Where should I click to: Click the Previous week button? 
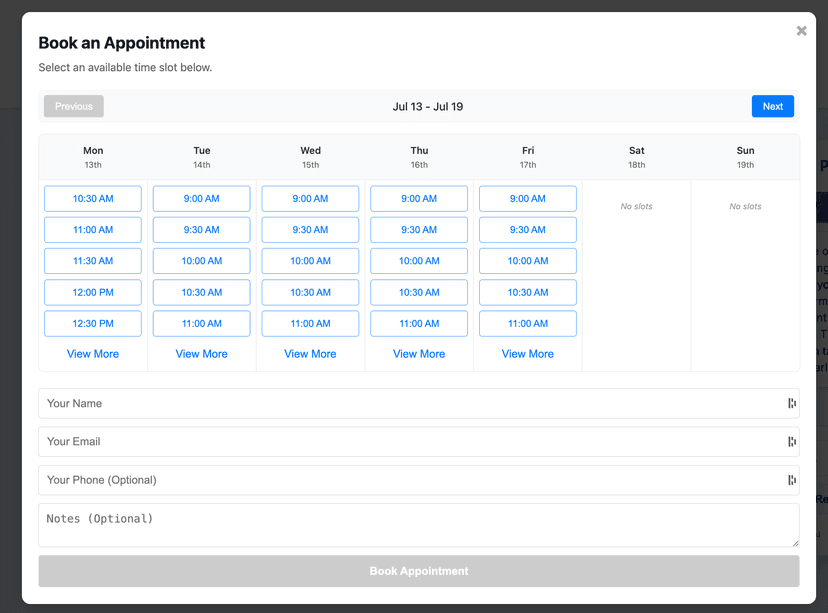[x=74, y=106]
